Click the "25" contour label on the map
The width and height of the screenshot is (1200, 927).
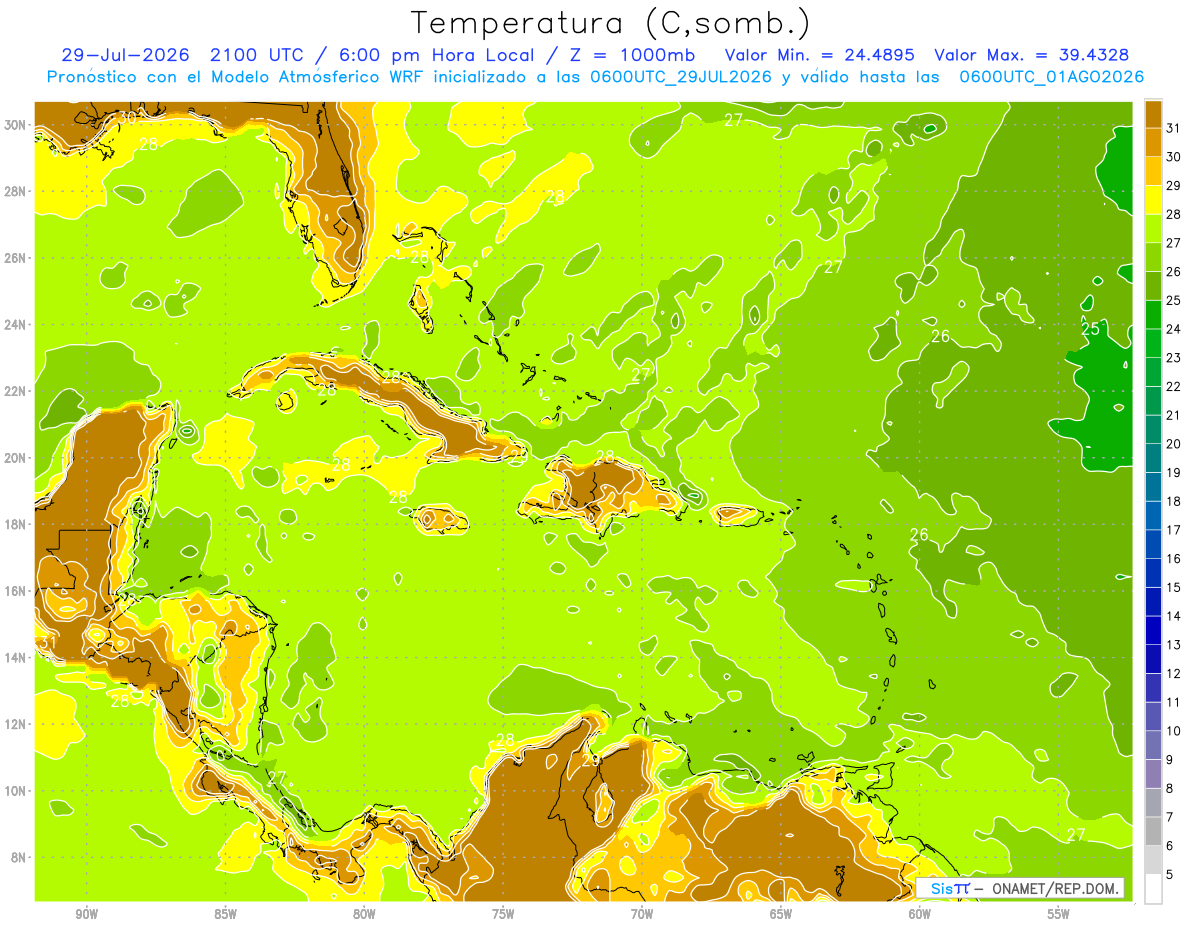1090,329
